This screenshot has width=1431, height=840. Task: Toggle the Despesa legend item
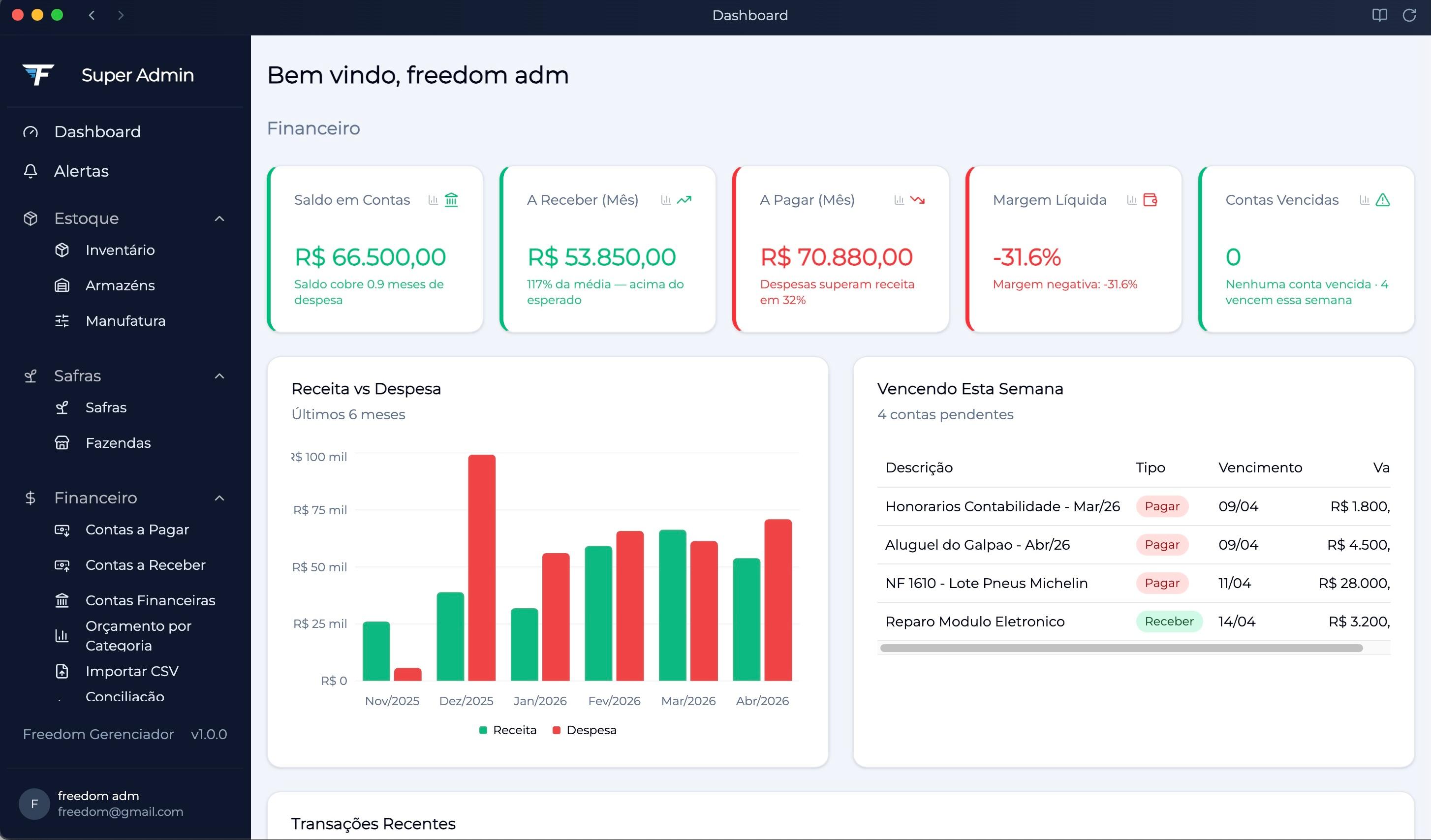coord(584,730)
